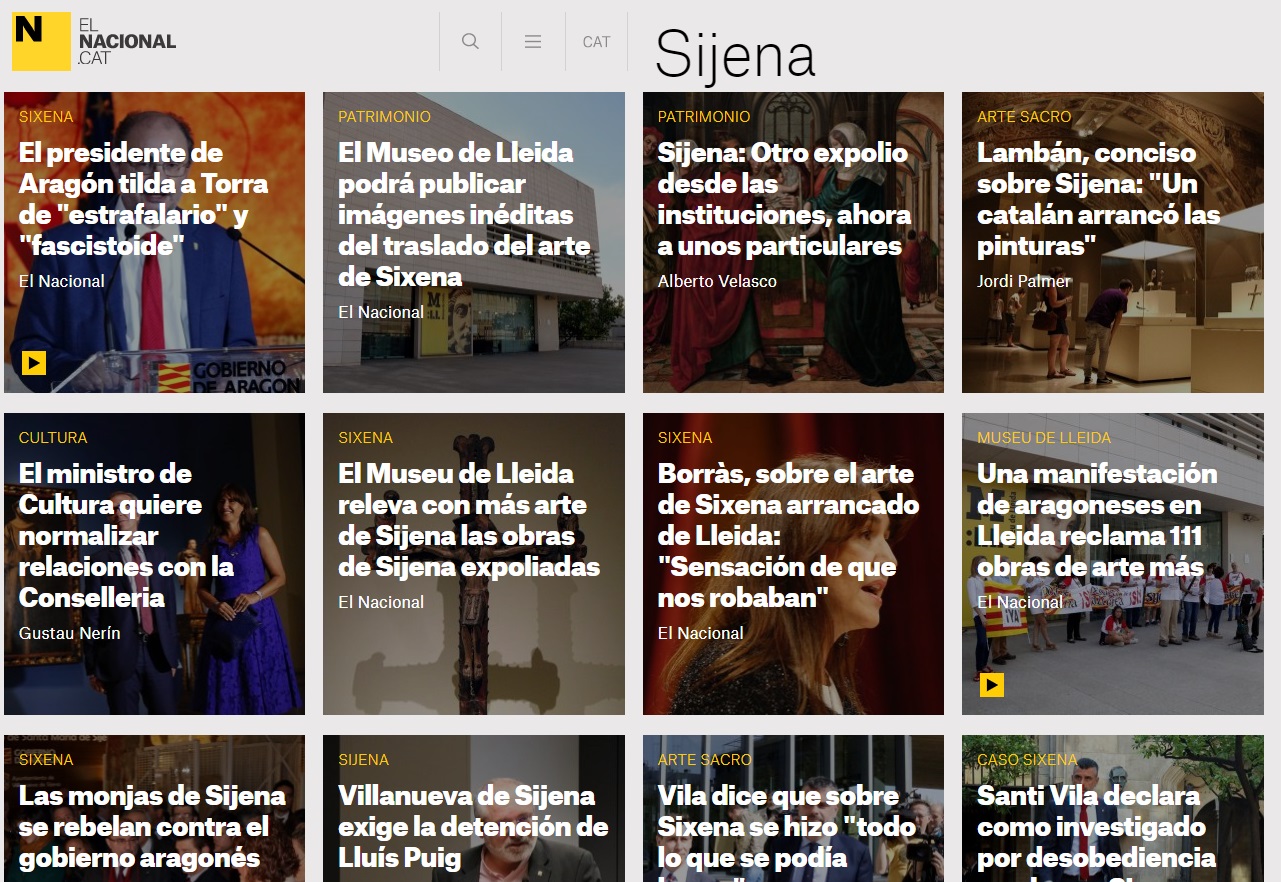Play video on Aragón president article

[x=34, y=362]
